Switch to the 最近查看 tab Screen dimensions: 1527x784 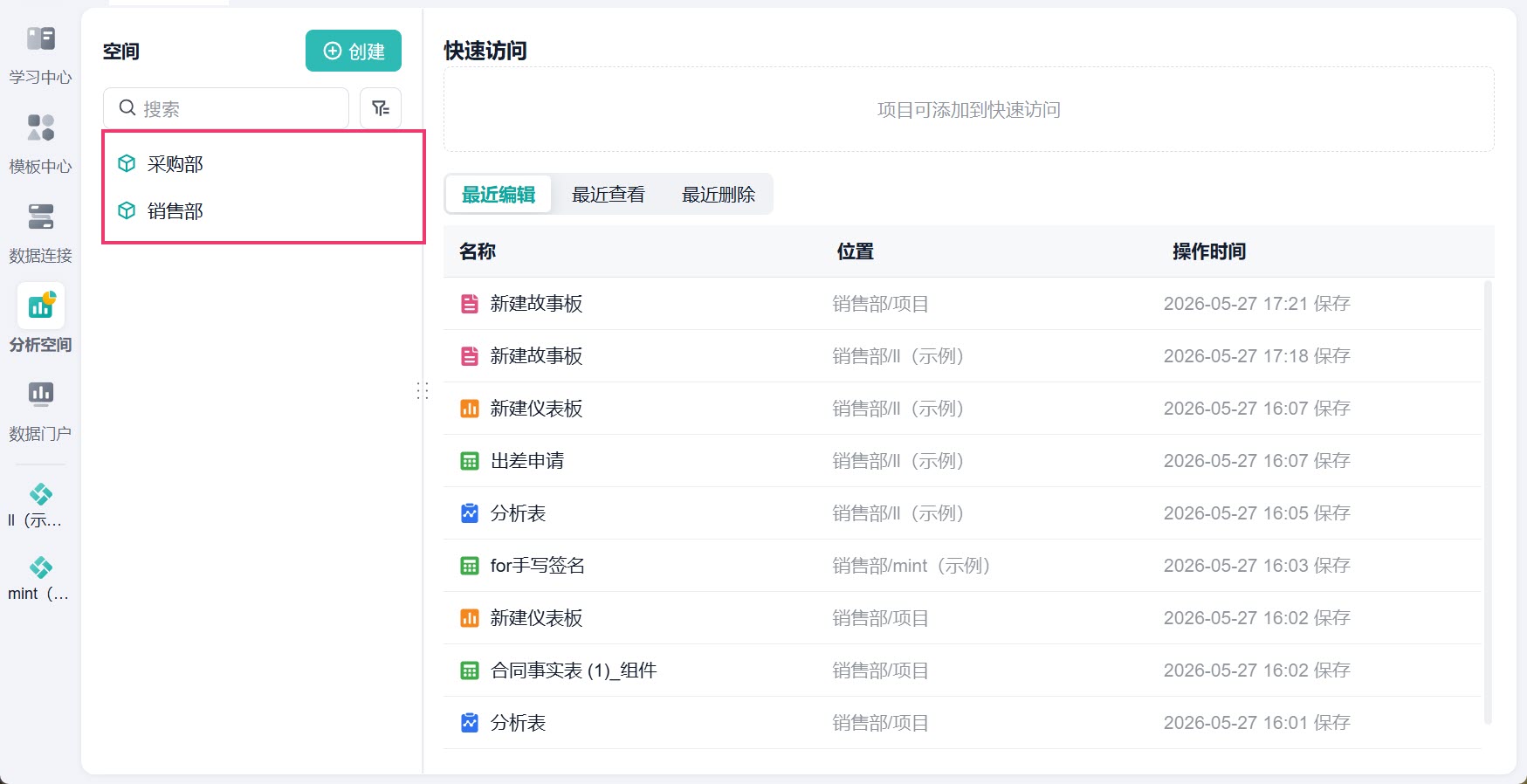click(609, 195)
